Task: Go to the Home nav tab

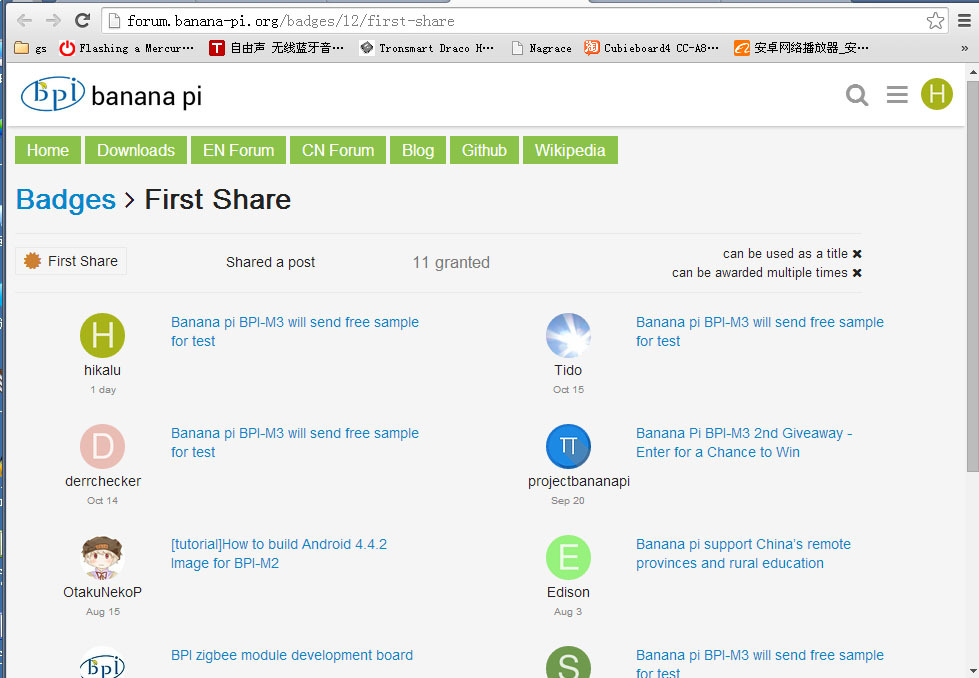Action: [48, 150]
